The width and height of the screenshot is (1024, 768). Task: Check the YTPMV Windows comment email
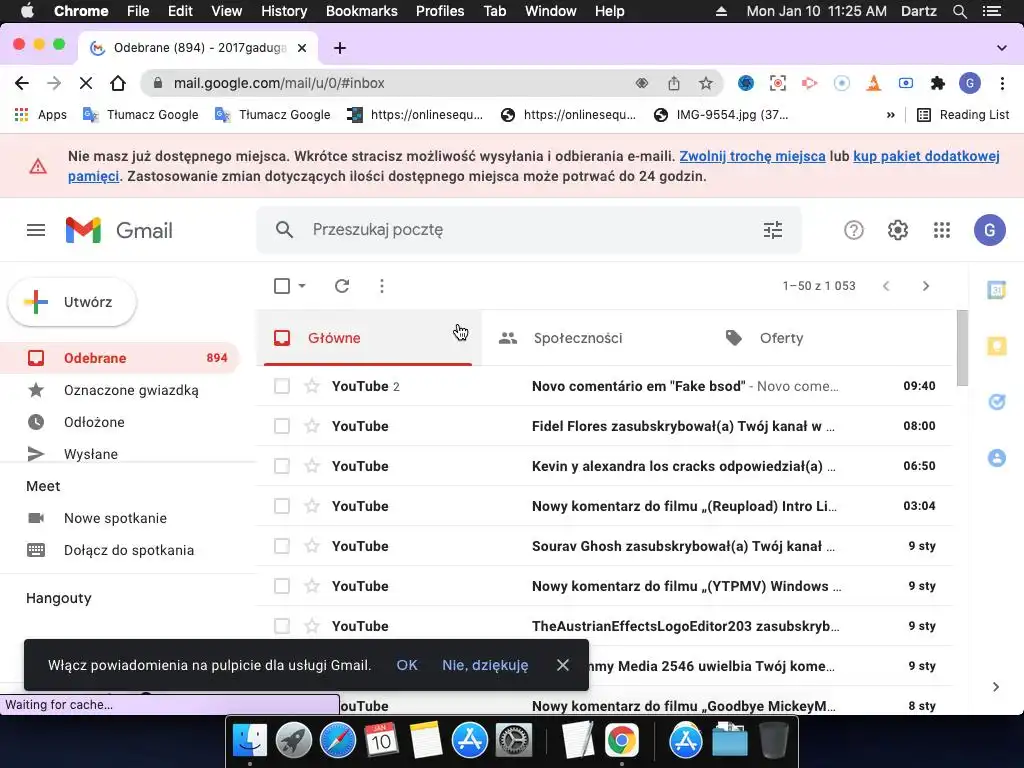coord(282,586)
